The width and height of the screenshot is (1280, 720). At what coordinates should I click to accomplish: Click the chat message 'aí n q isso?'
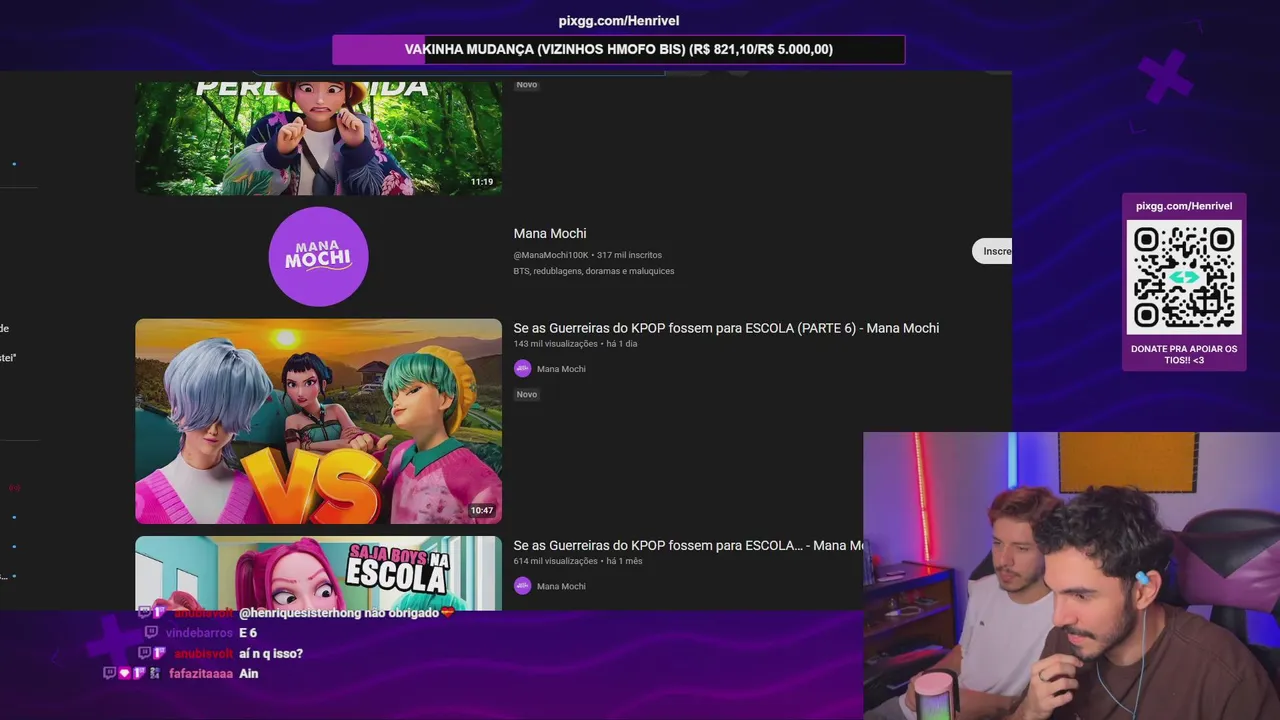(271, 653)
